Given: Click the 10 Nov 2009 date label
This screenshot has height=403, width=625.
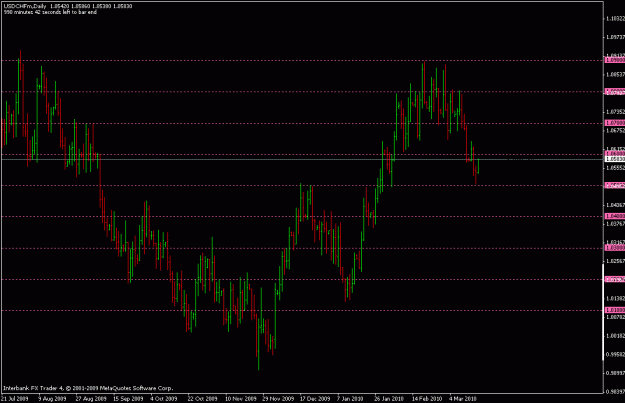Looking at the screenshot, I should tap(241, 398).
